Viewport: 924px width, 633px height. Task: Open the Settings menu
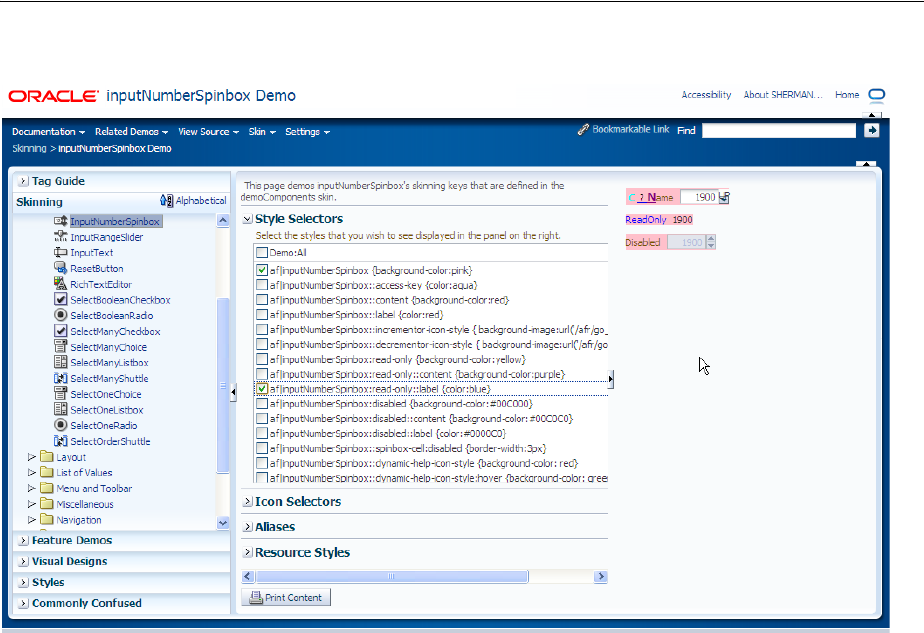[x=307, y=131]
